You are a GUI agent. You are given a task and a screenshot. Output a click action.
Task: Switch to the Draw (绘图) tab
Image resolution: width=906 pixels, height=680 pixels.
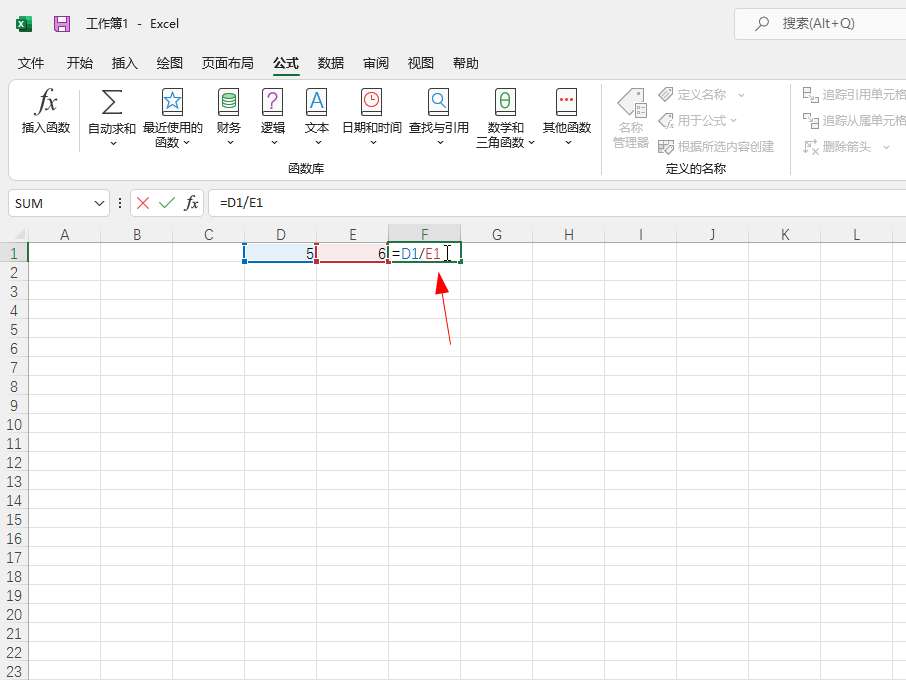pyautogui.click(x=169, y=63)
